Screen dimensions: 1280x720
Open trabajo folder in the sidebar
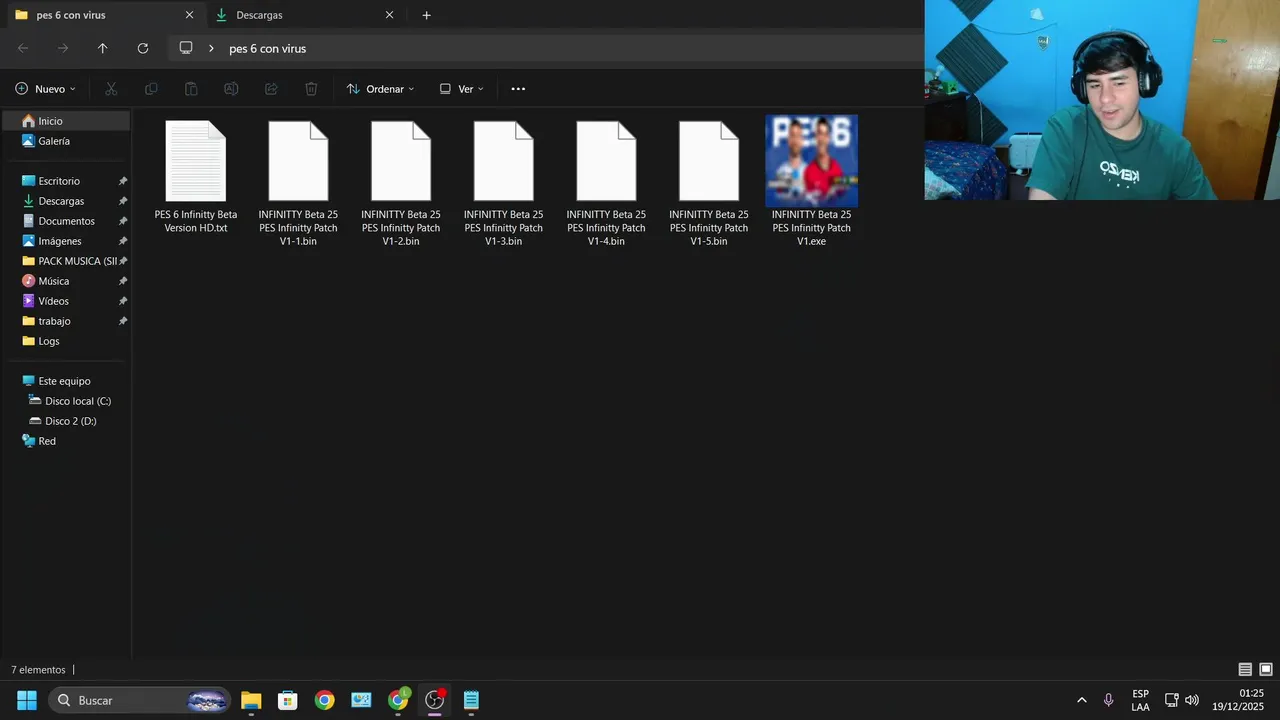coord(66,321)
